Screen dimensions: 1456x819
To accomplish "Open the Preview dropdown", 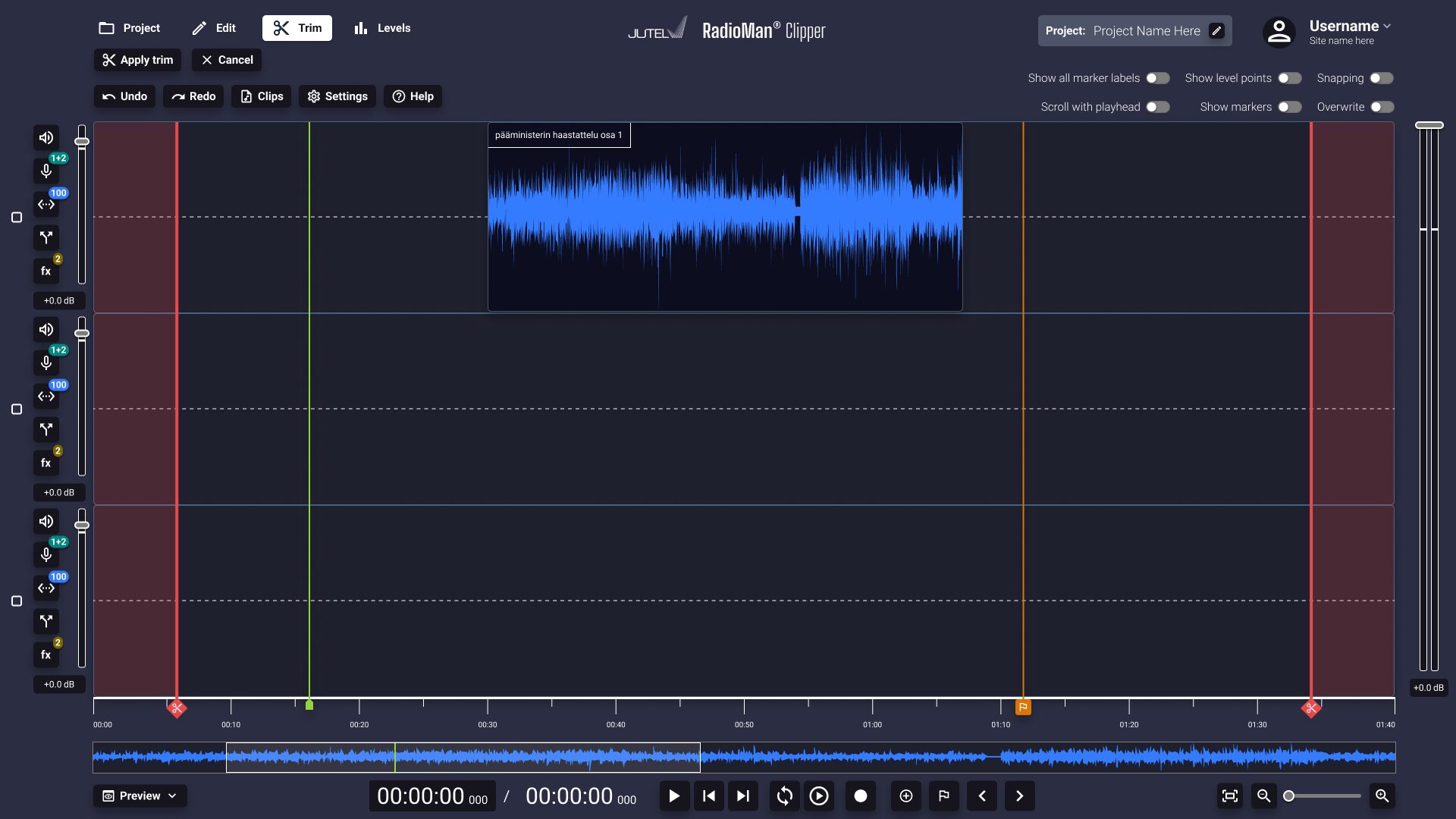I will pos(140,796).
